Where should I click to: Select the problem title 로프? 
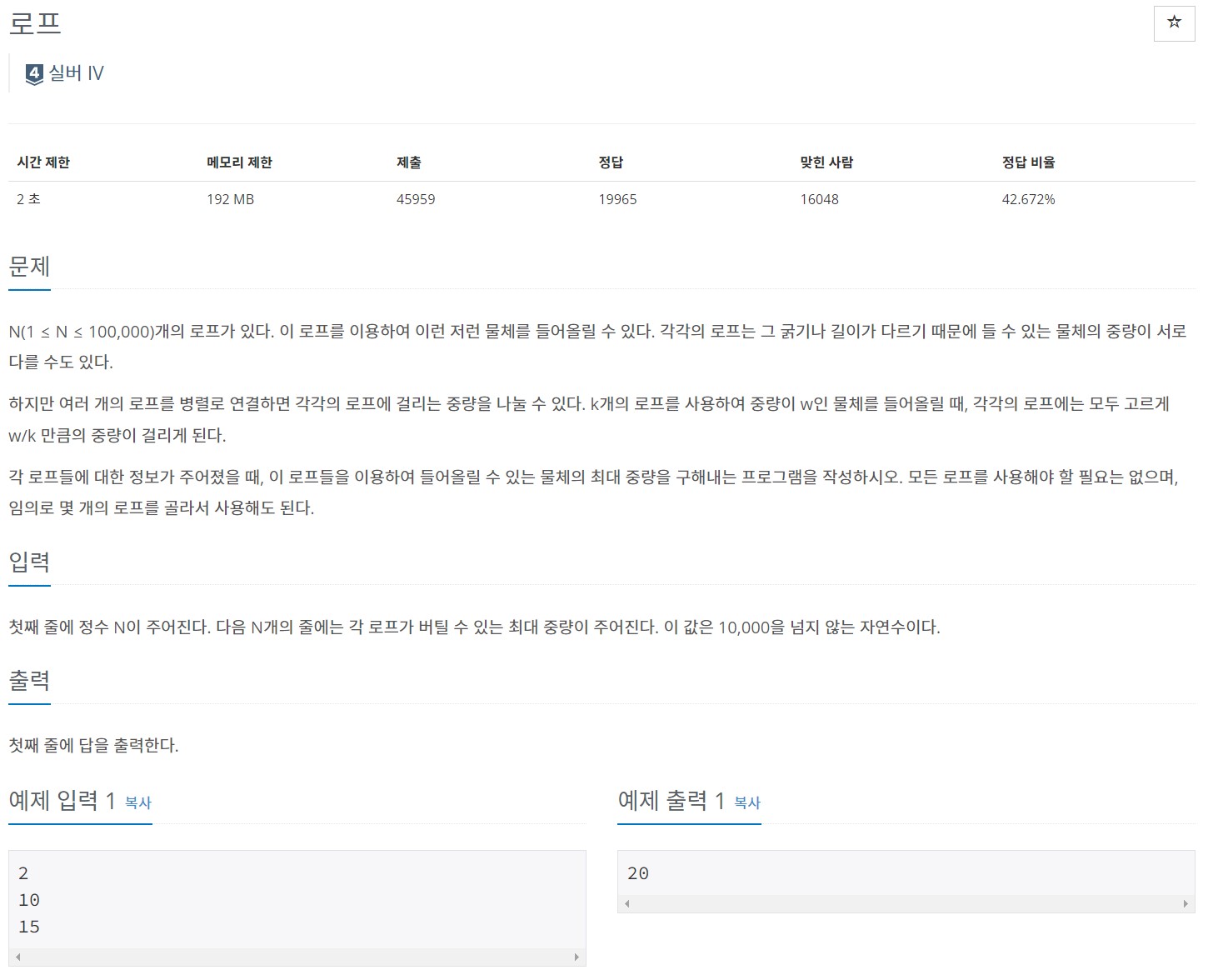(35, 22)
